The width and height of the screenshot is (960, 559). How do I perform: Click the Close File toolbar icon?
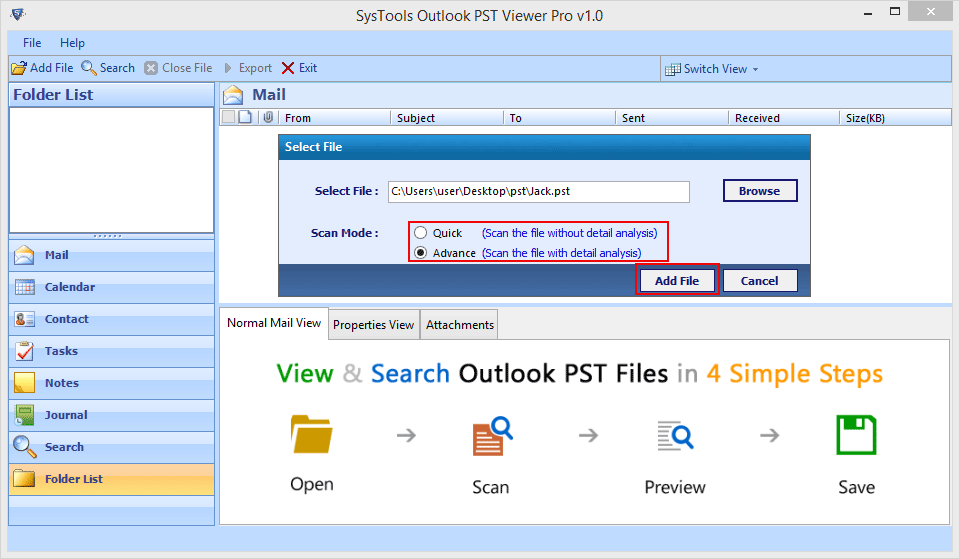(151, 68)
